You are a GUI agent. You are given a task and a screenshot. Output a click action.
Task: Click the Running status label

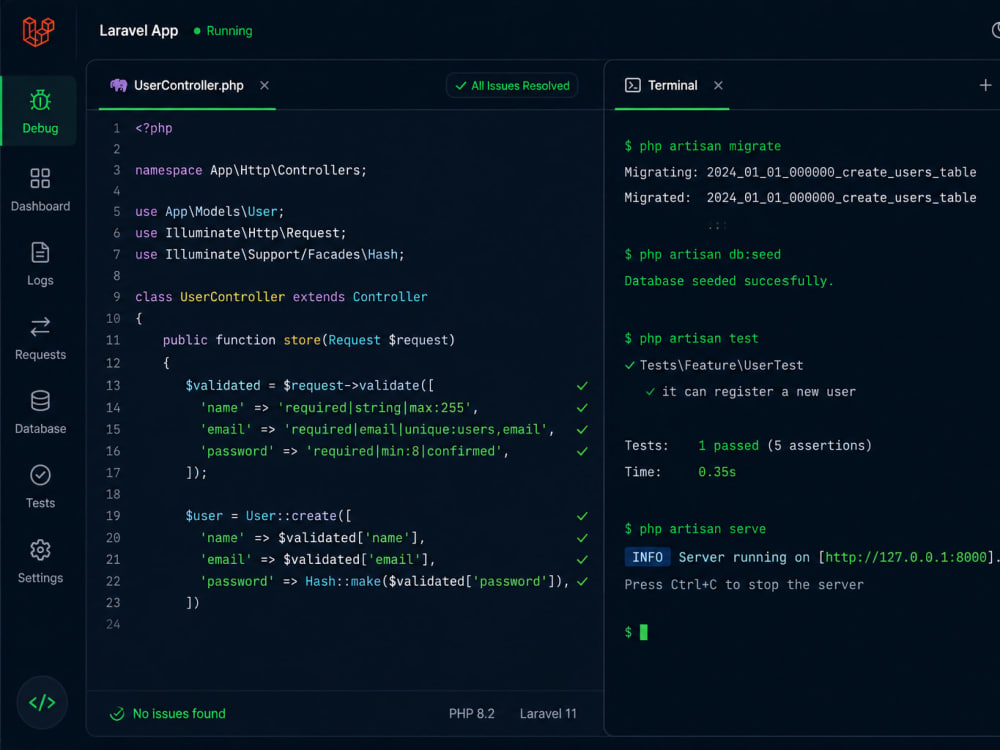pos(229,31)
